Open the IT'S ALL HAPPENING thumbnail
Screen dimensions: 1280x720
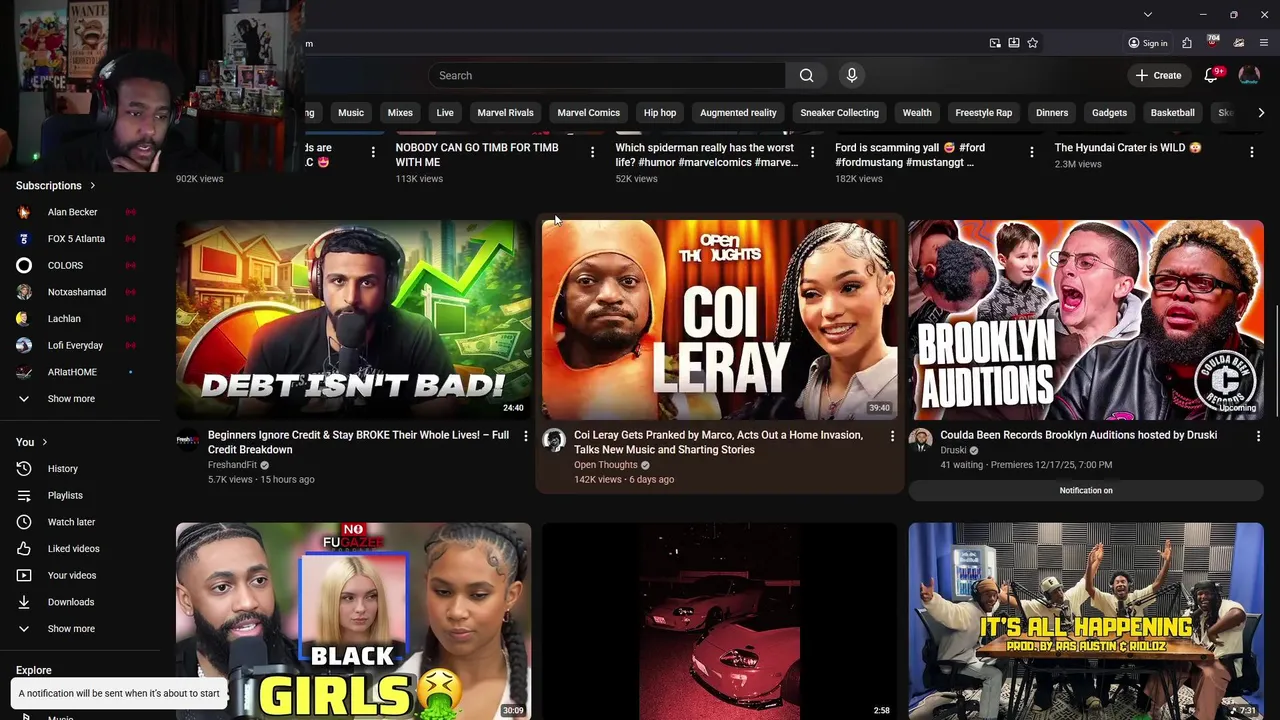click(1086, 621)
